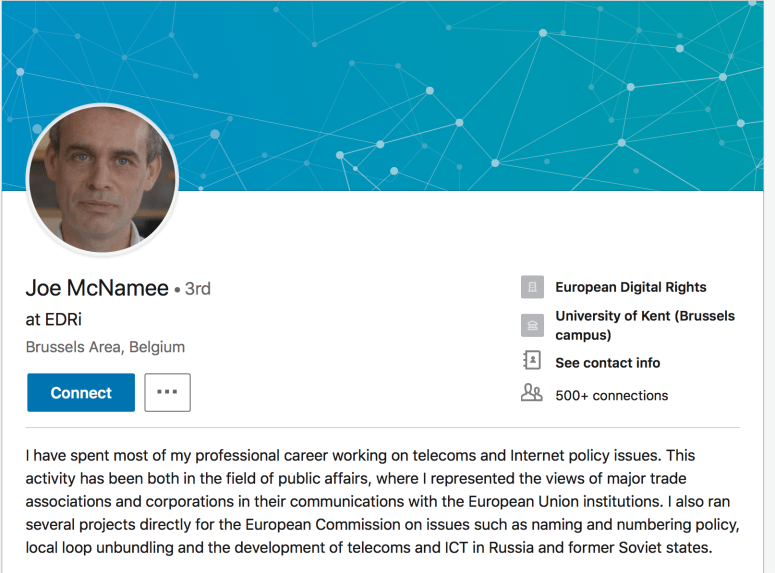The width and height of the screenshot is (775, 573).
Task: Click the blue network banner image
Action: coord(450,90)
